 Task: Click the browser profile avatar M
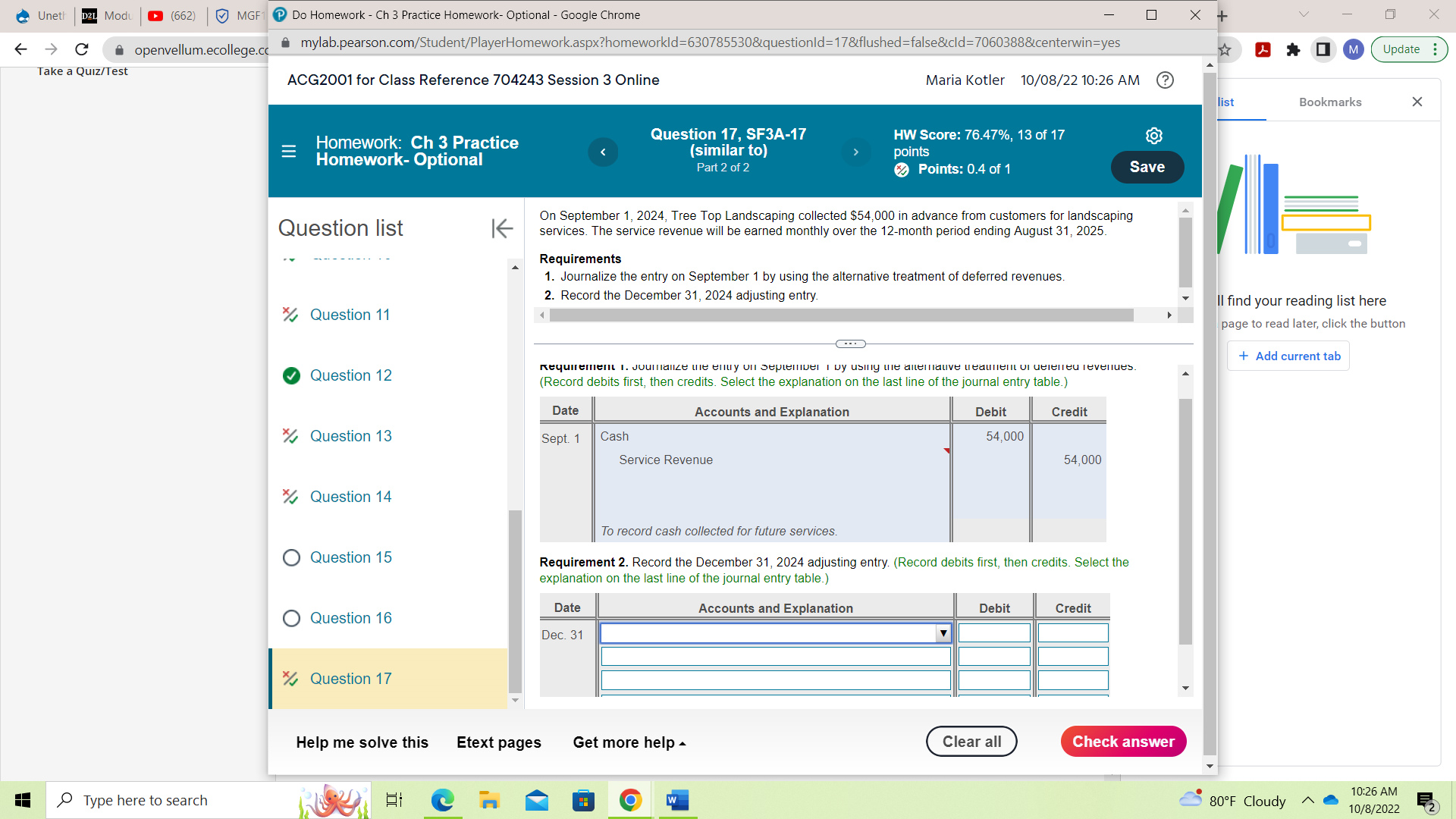coord(1354,49)
